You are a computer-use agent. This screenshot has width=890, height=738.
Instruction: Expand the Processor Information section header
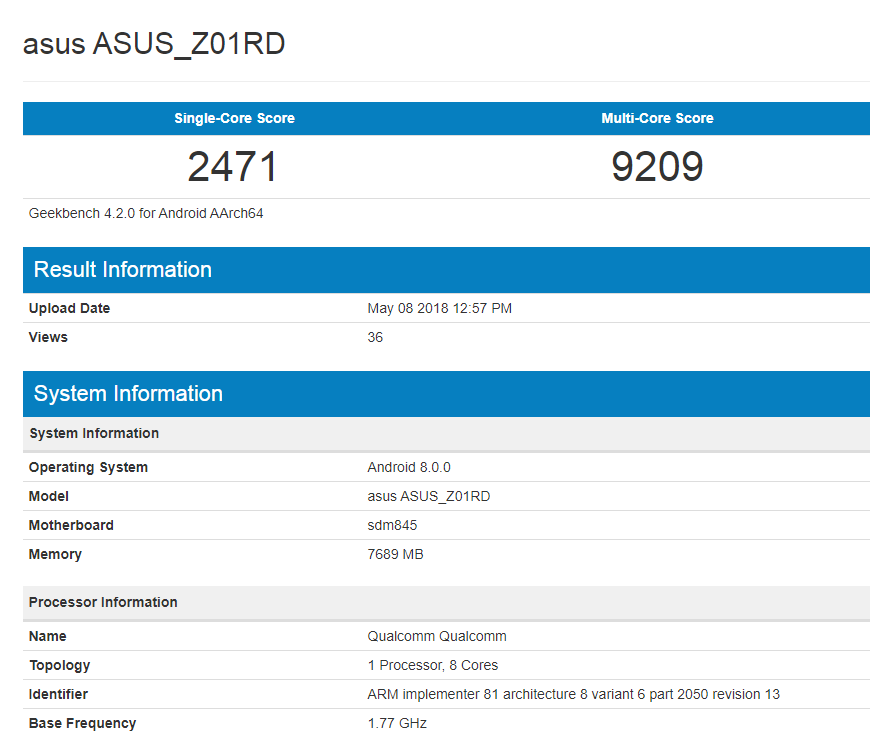tap(103, 602)
